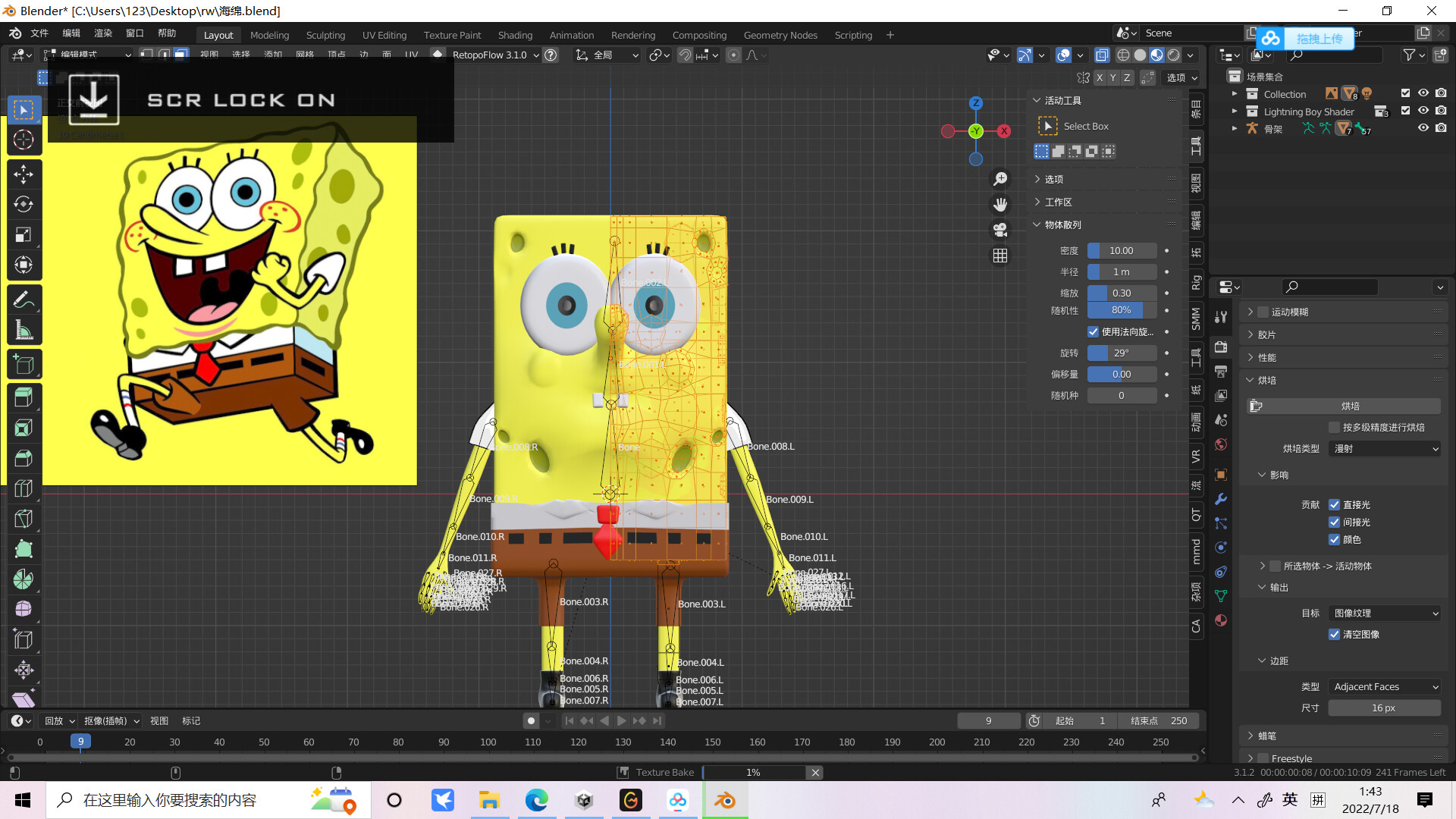The image size is (1456, 819).
Task: Switch orthographic/perspective with grid icon
Action: tap(1000, 256)
